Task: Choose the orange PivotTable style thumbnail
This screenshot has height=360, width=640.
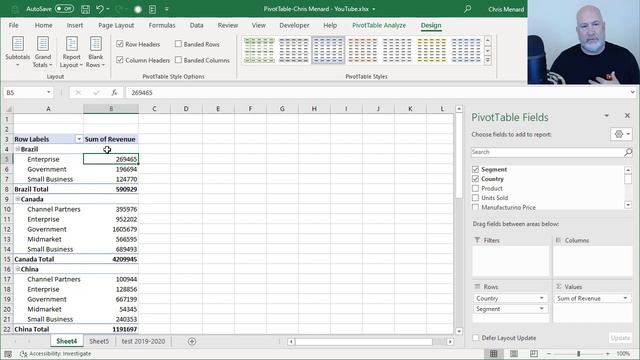Action: (x=362, y=50)
